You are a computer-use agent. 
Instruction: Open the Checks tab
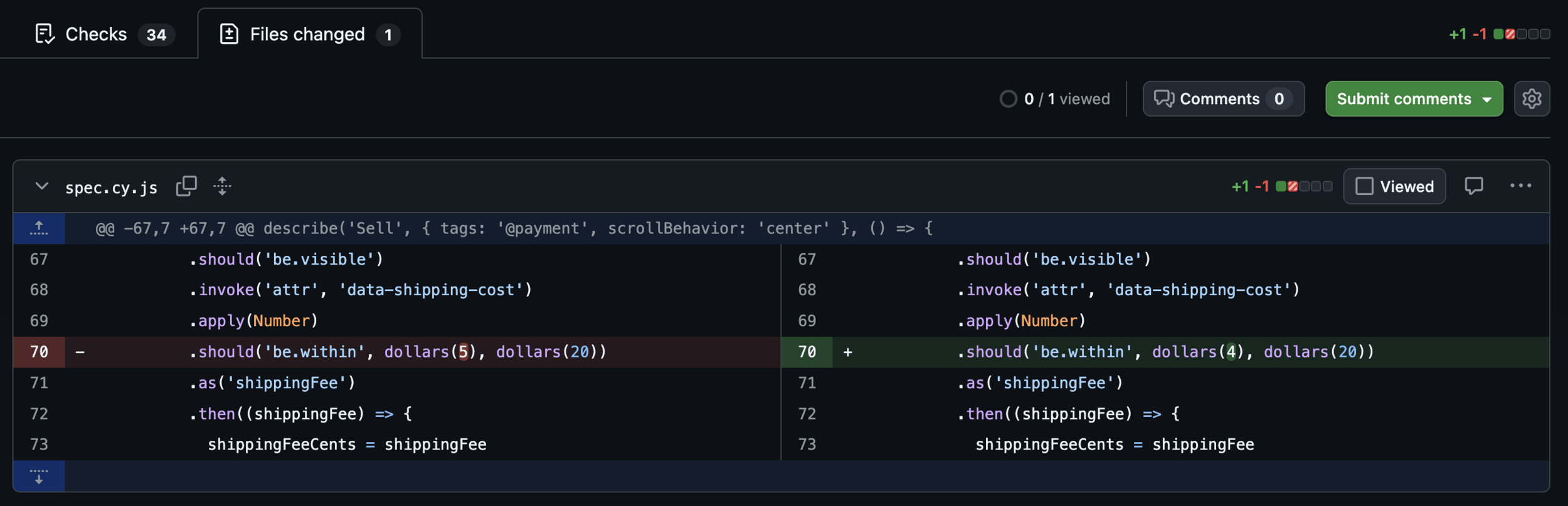[105, 34]
